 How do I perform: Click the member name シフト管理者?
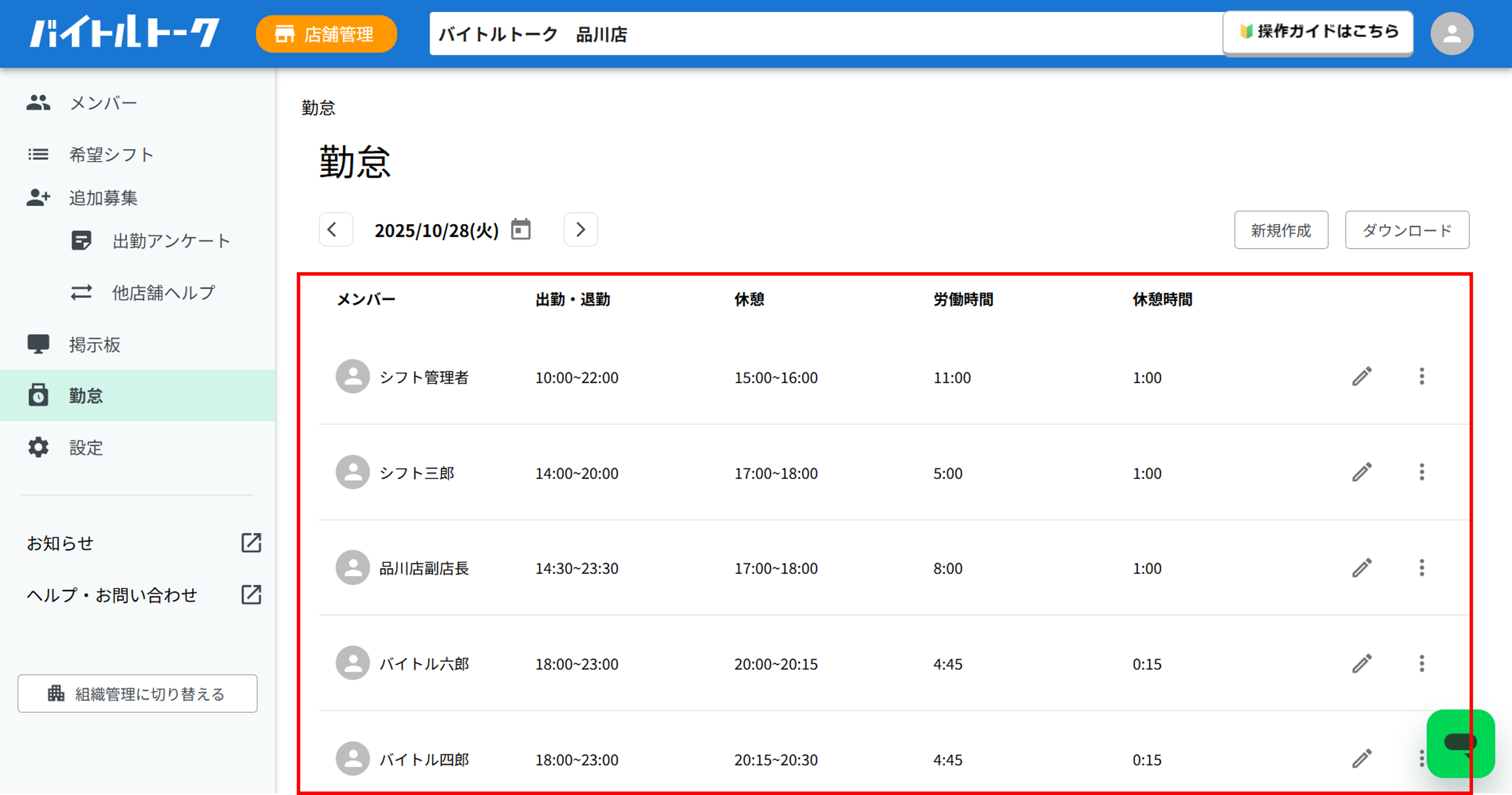pos(424,378)
